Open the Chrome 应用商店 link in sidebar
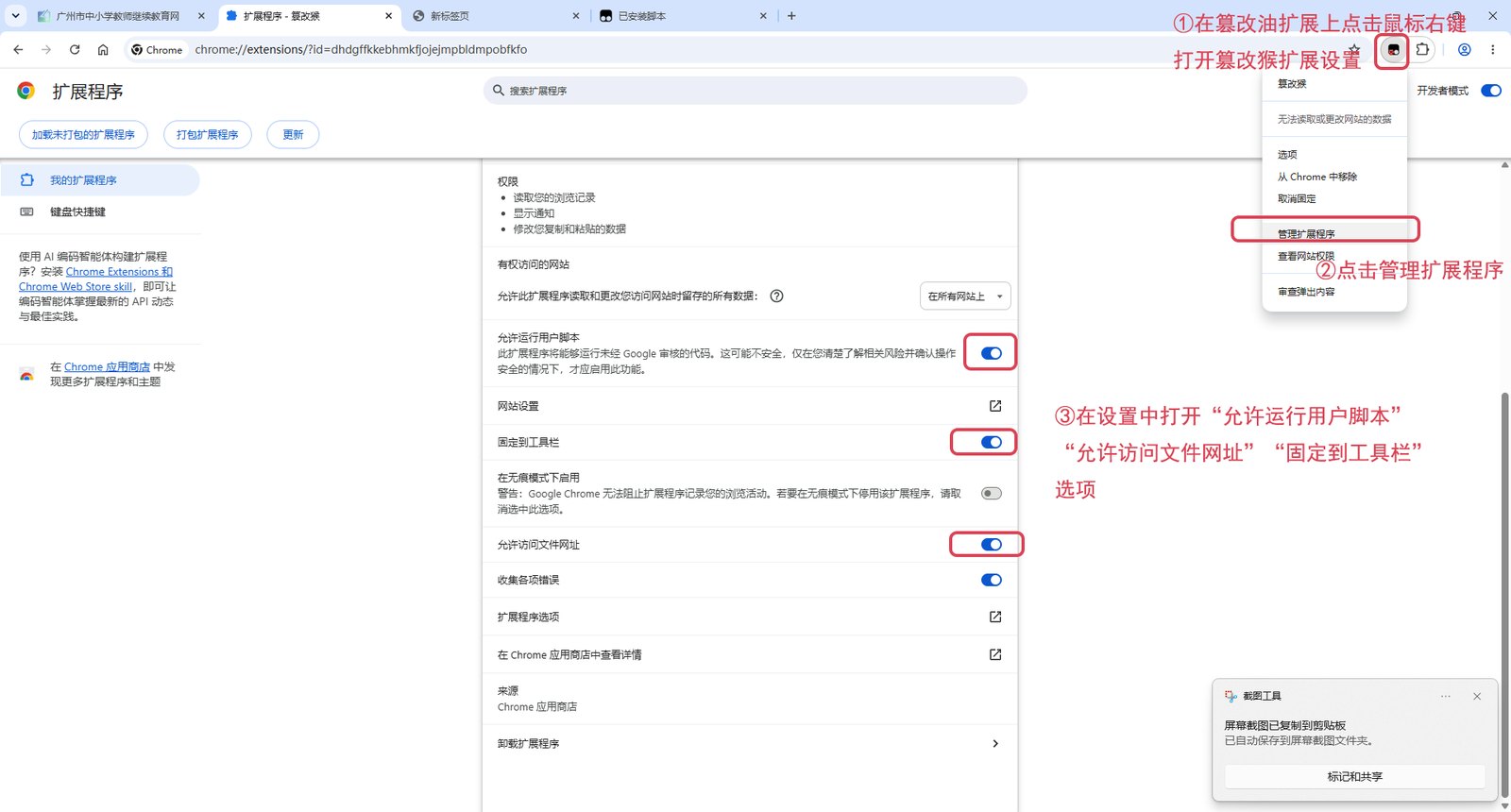The image size is (1511, 812). (x=107, y=366)
